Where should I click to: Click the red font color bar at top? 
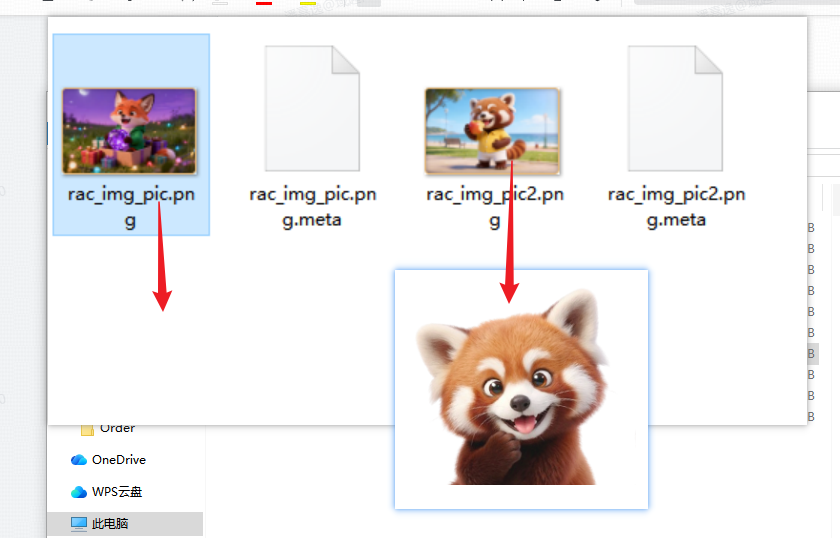[264, 3]
